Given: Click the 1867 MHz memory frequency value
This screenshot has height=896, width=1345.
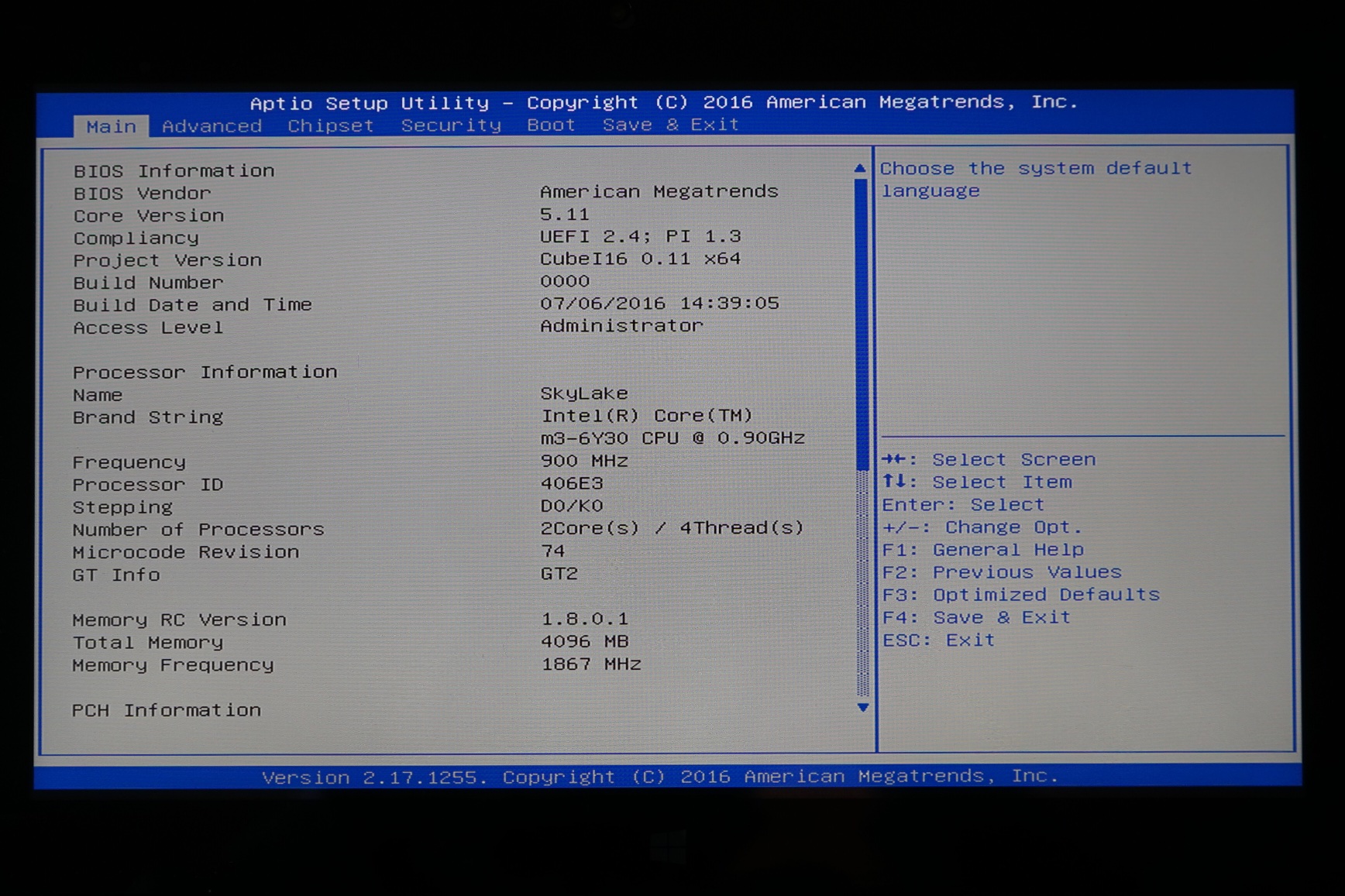Looking at the screenshot, I should tap(591, 664).
